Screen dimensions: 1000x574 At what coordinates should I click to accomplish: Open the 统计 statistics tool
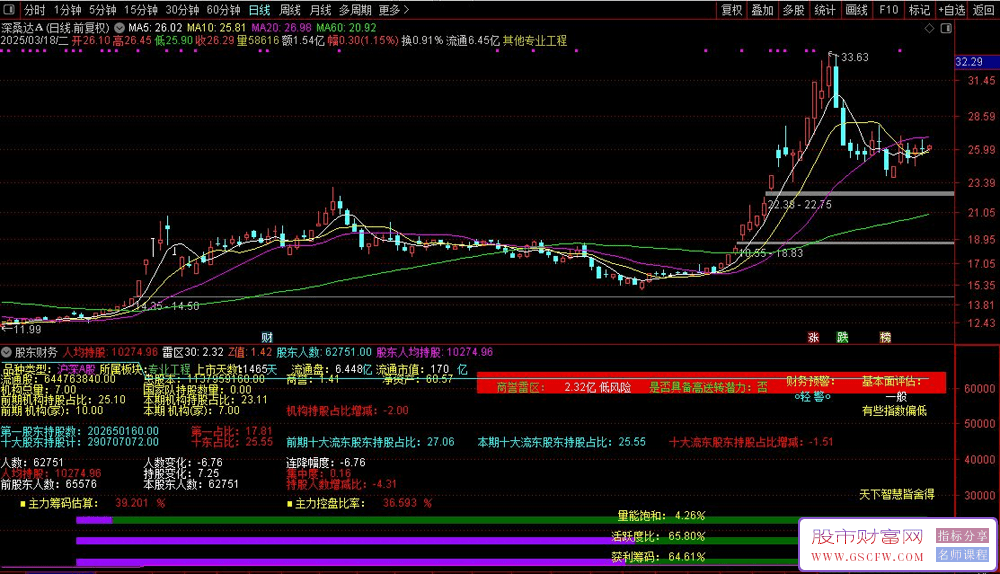pos(825,10)
